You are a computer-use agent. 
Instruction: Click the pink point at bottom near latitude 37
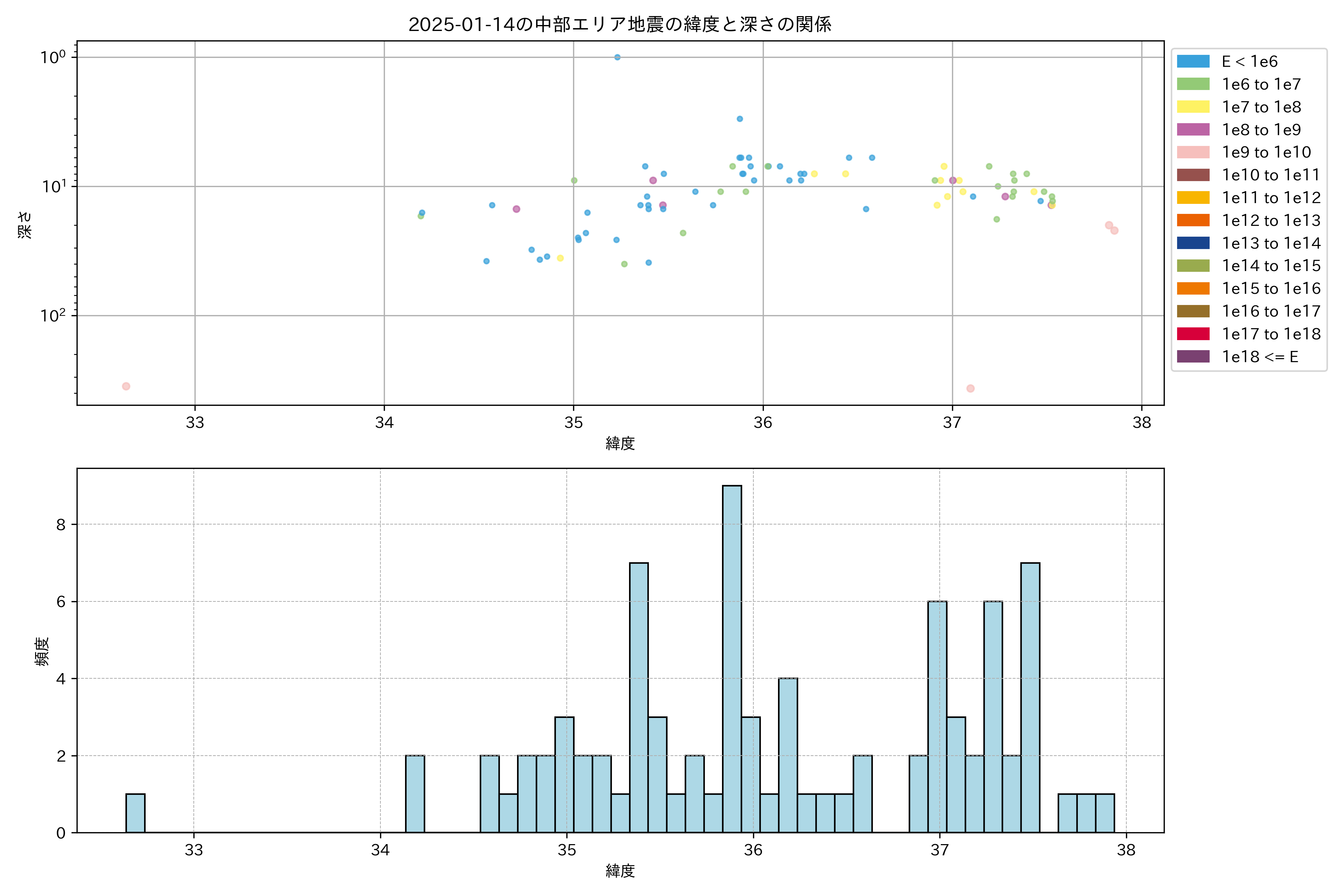point(970,389)
